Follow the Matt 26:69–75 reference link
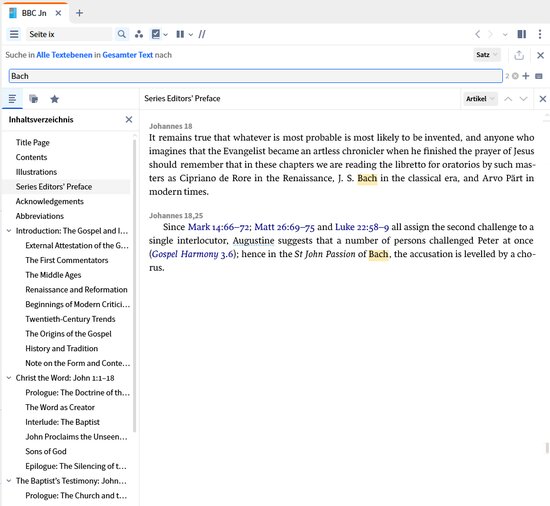 (284, 227)
